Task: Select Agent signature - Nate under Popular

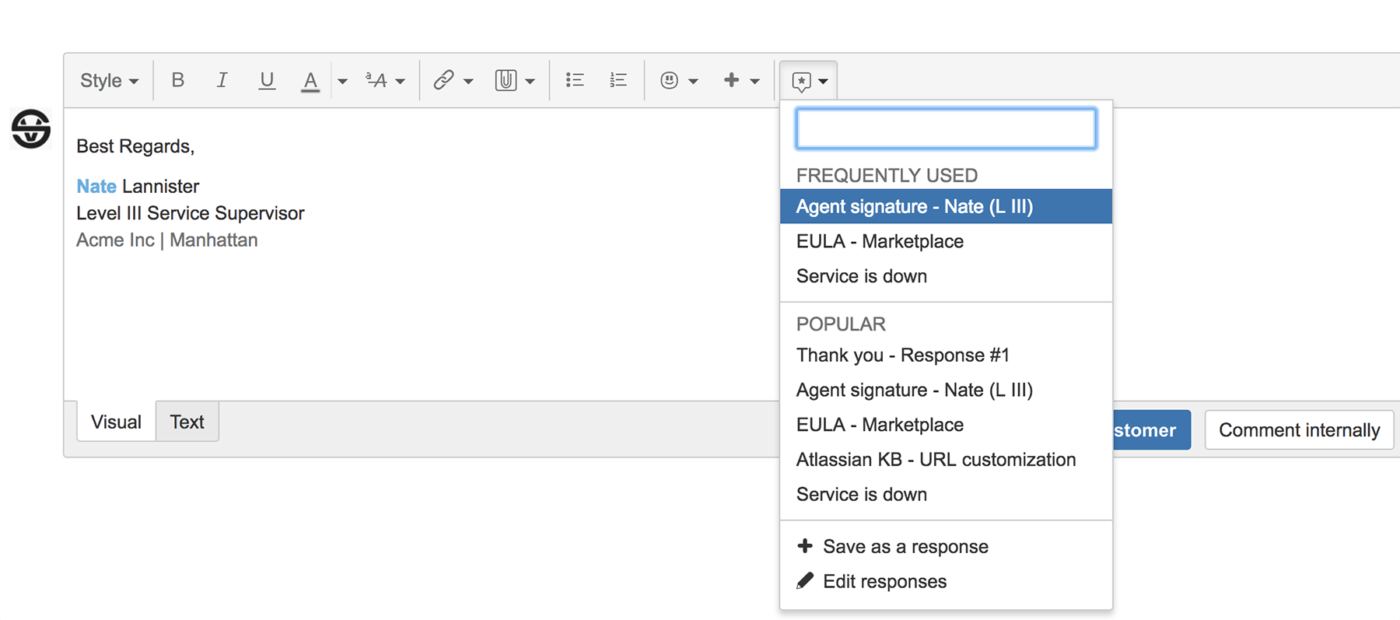Action: point(946,390)
